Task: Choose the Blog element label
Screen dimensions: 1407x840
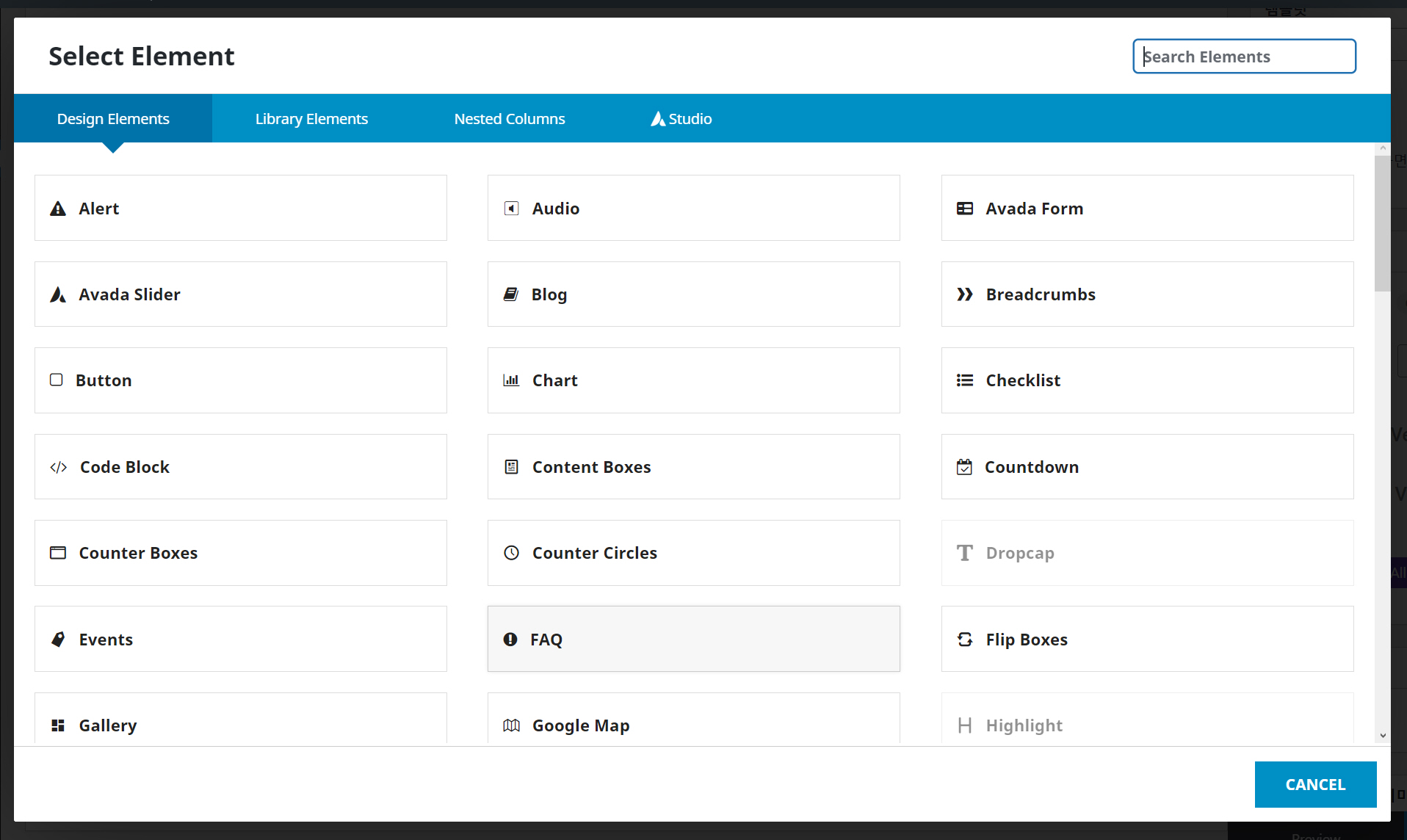Action: [549, 294]
